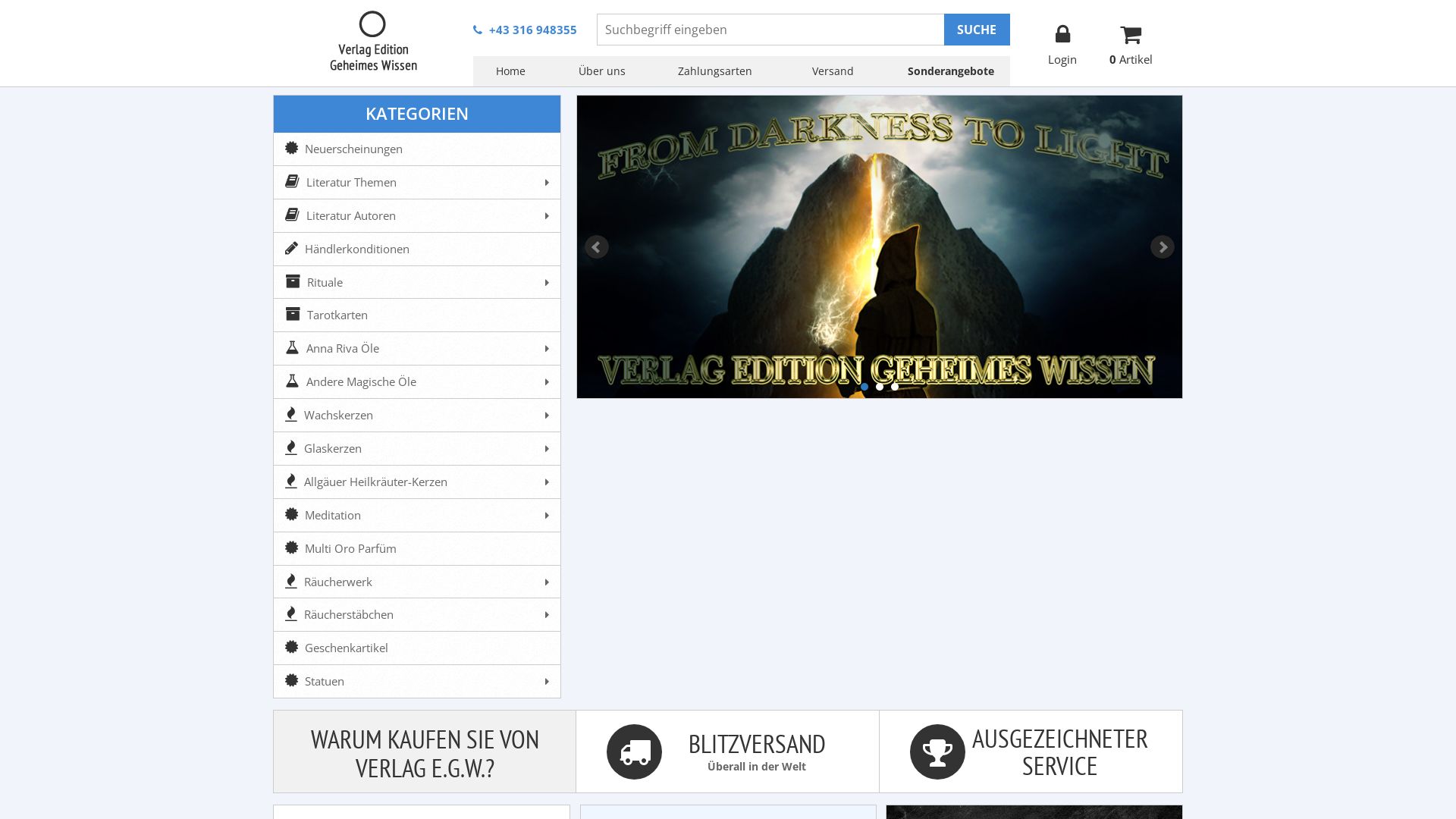This screenshot has width=1456, height=819.
Task: Go to the previous banner slide
Action: [596, 247]
